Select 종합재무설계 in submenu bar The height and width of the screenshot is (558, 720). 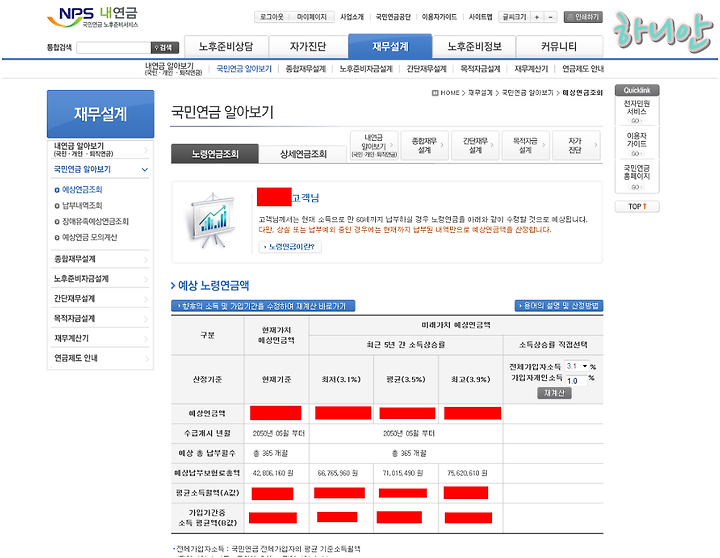pos(305,69)
